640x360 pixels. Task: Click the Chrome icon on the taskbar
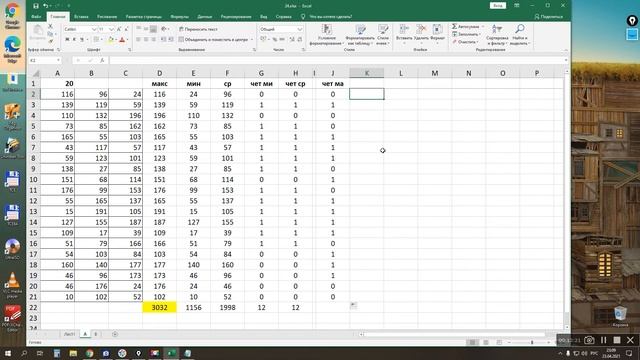click(90, 353)
